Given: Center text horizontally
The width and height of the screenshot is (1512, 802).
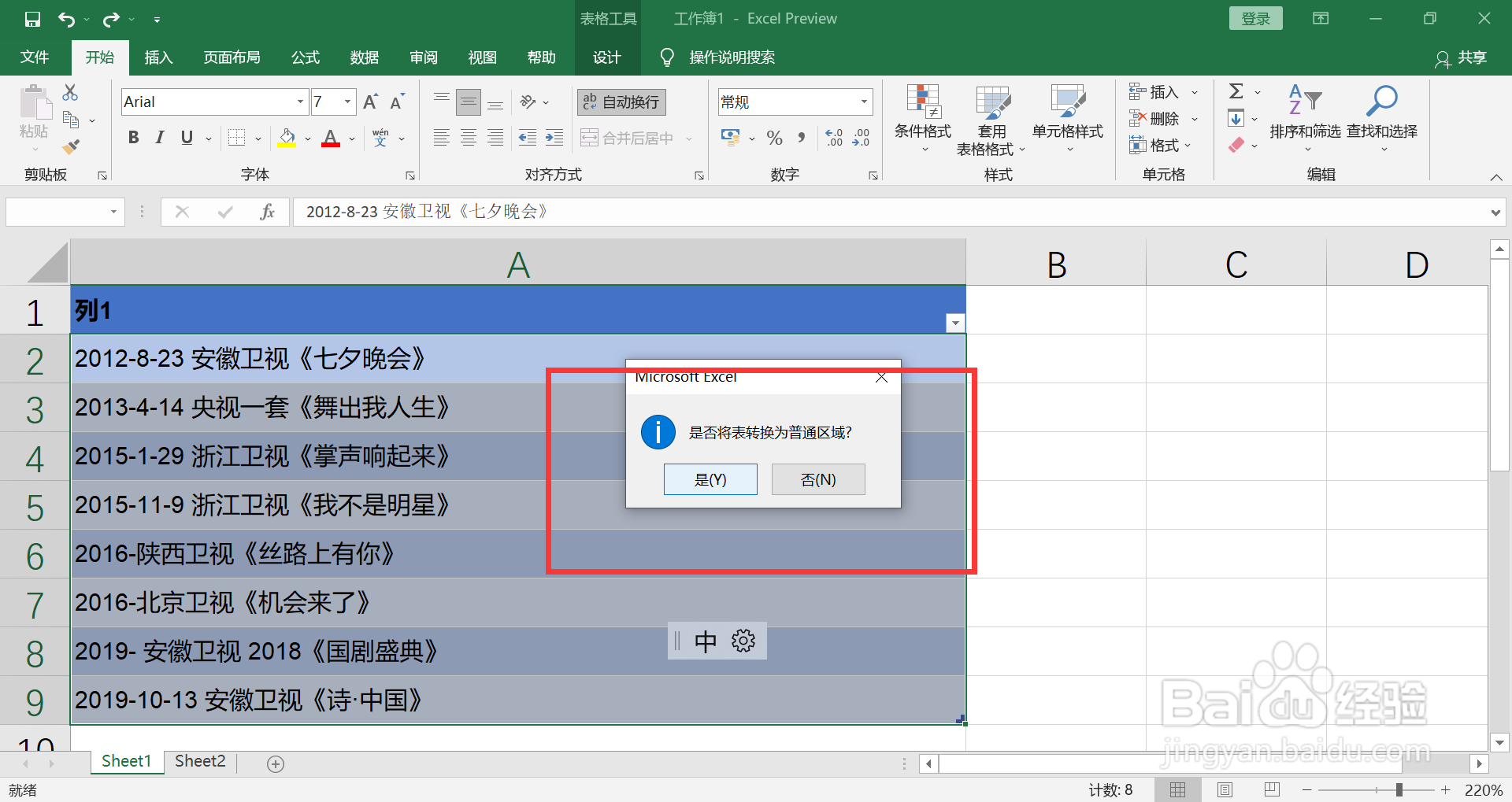Looking at the screenshot, I should (469, 138).
